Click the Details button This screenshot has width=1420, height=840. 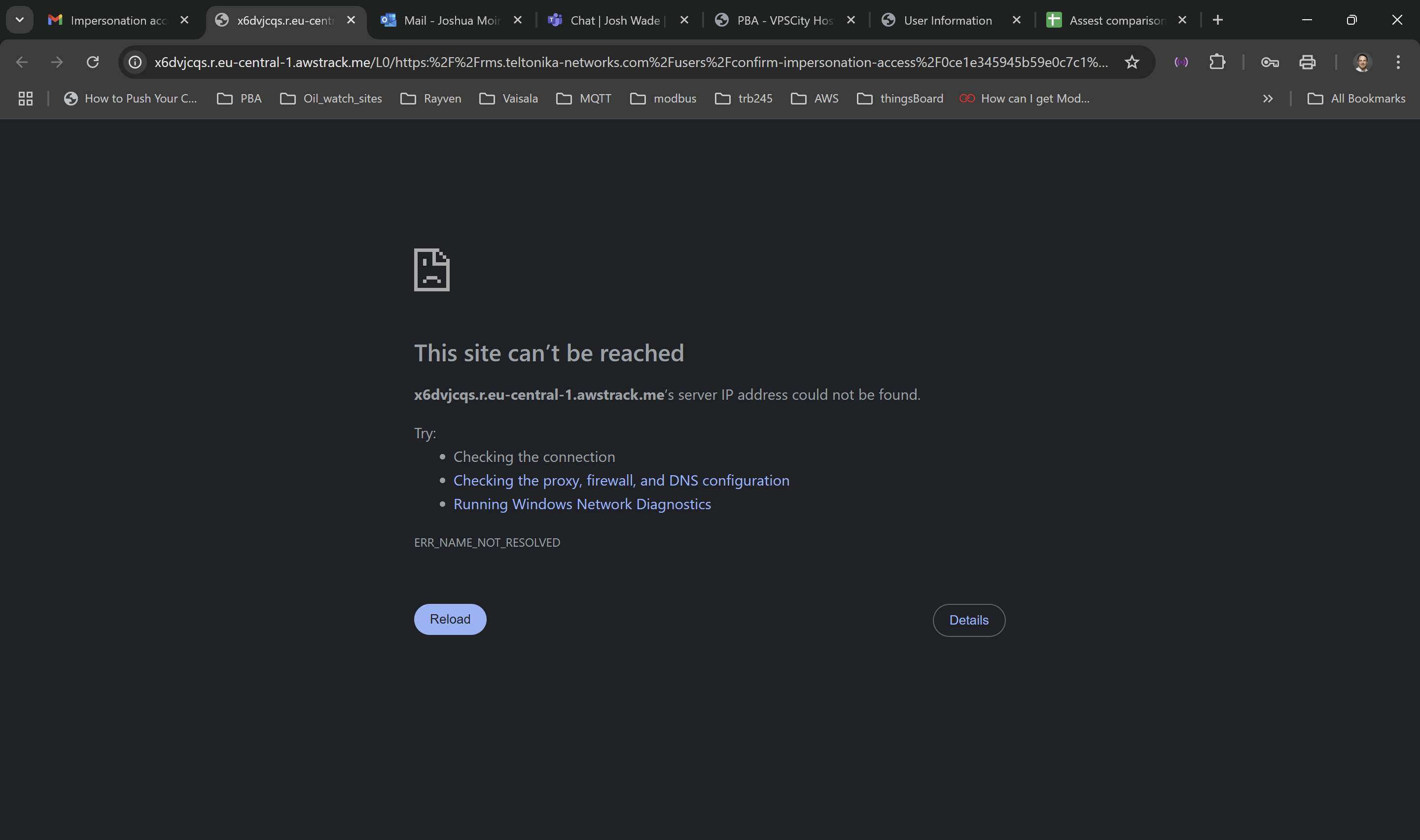(969, 620)
